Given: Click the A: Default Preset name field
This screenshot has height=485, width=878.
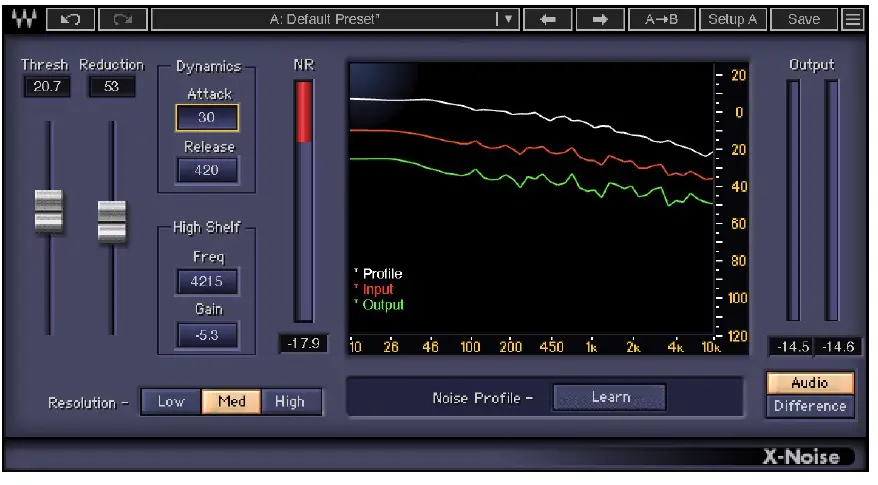Looking at the screenshot, I should 325,19.
